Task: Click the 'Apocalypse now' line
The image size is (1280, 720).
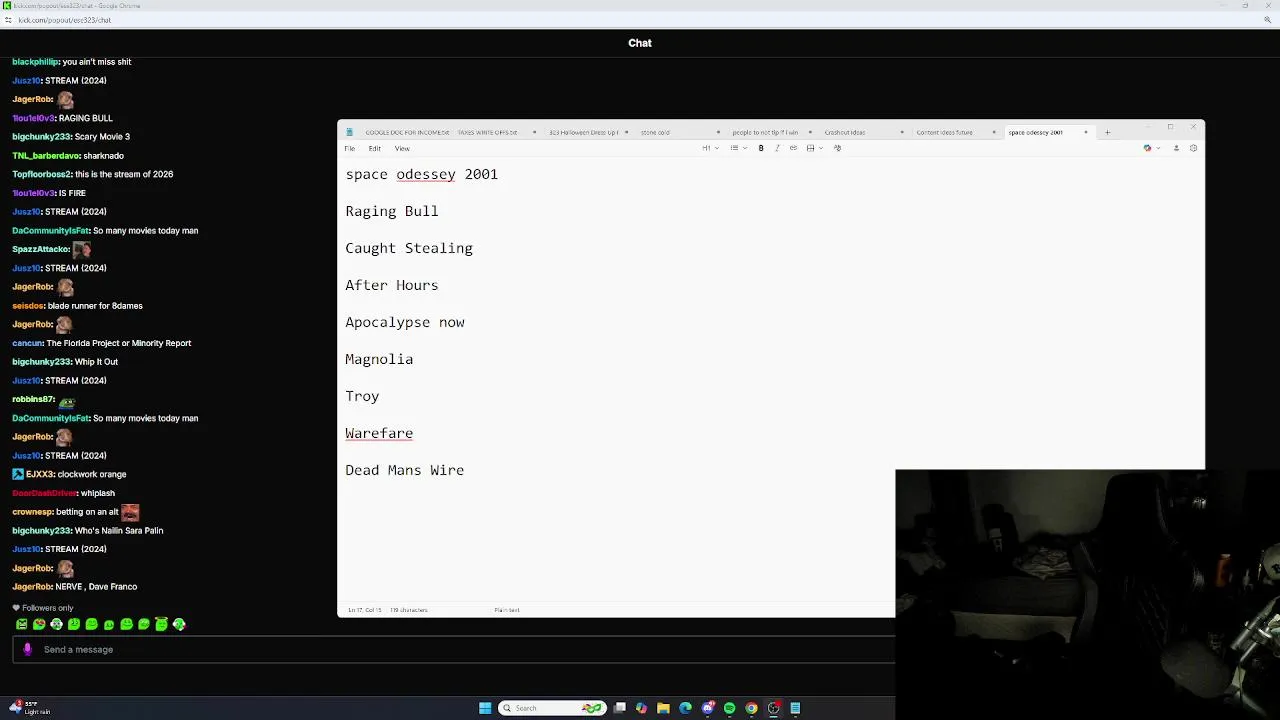Action: click(405, 322)
